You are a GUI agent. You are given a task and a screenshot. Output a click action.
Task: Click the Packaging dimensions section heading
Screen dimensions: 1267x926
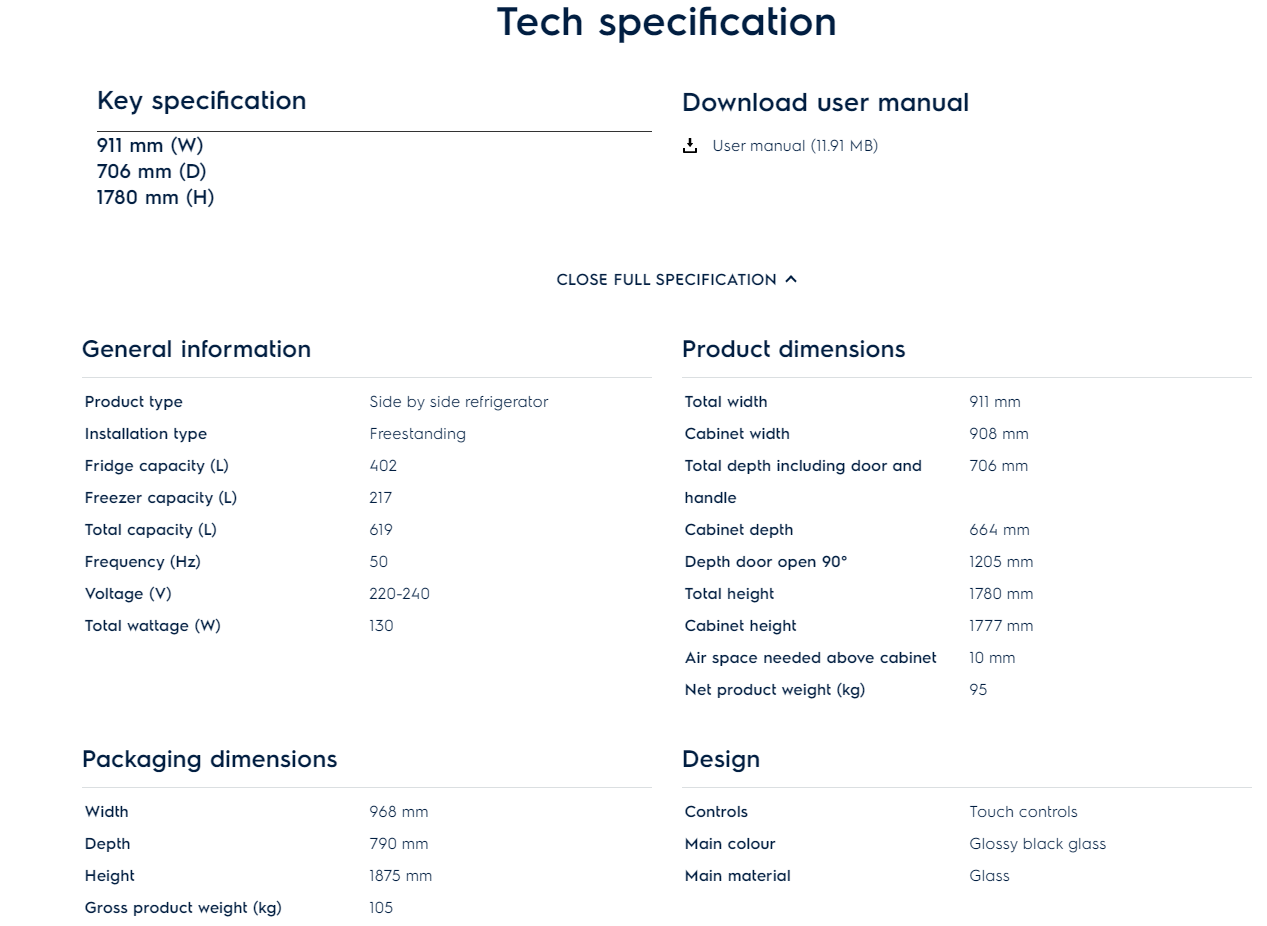209,759
